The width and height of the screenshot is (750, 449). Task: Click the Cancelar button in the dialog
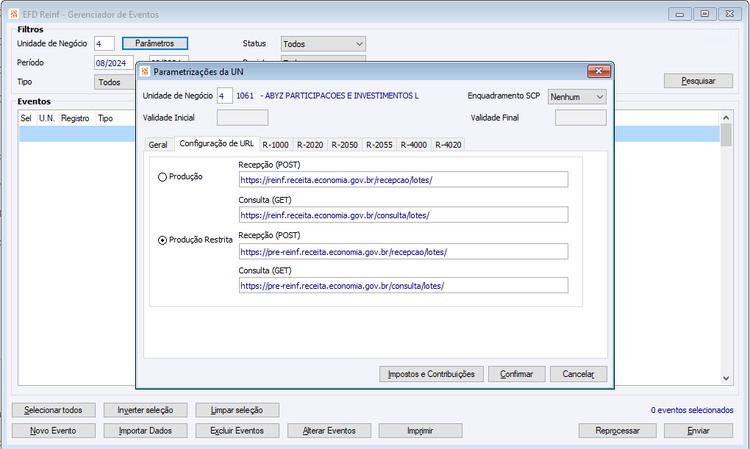(x=578, y=374)
